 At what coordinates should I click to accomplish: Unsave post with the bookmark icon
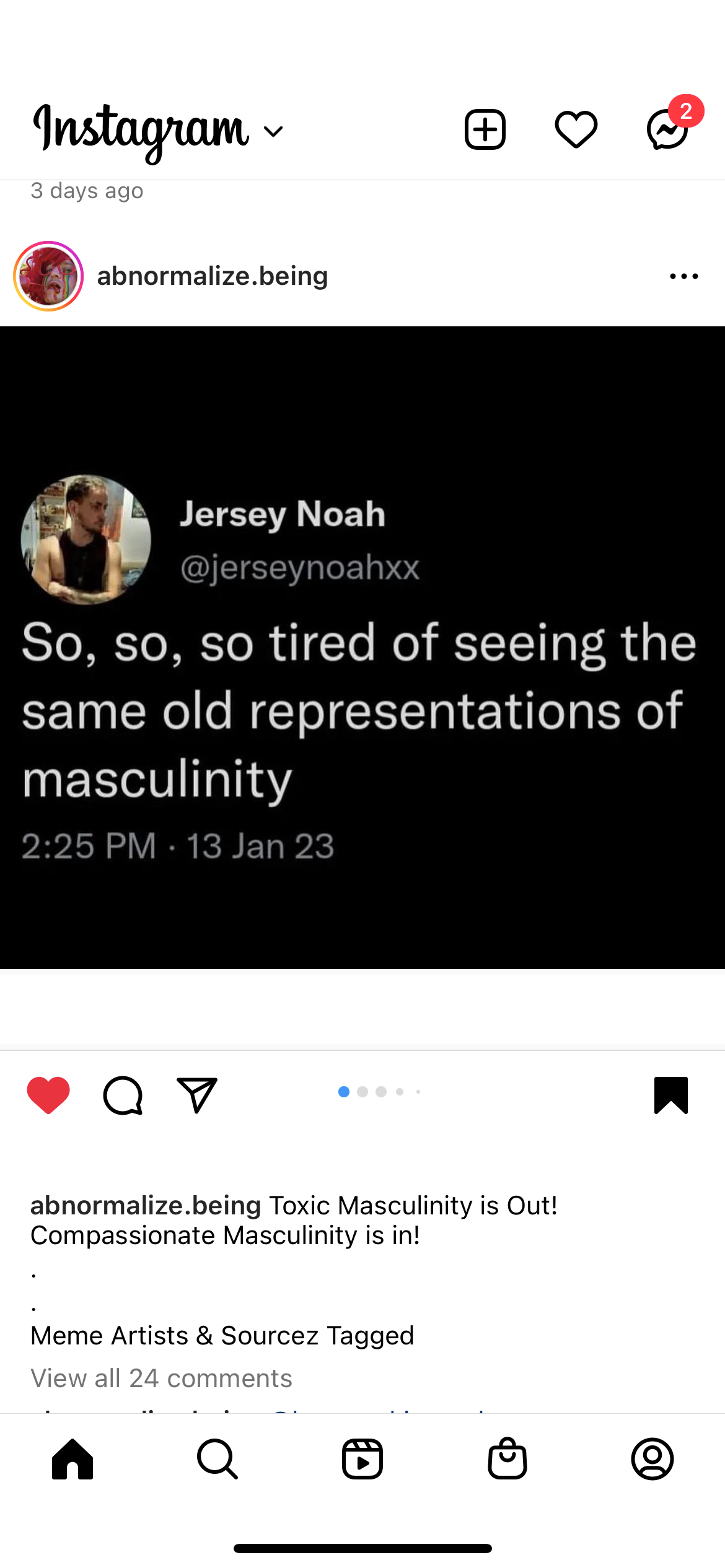tap(670, 1095)
